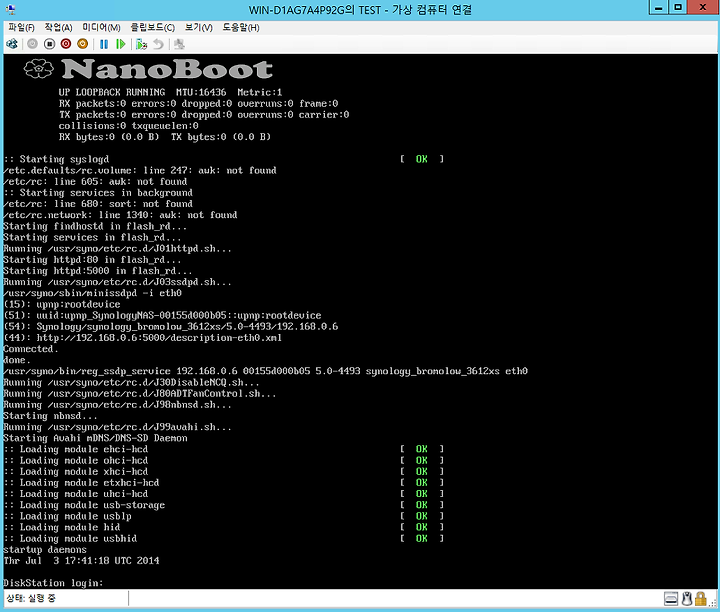
Task: Open the 작업(A) menu
Action: point(58,28)
